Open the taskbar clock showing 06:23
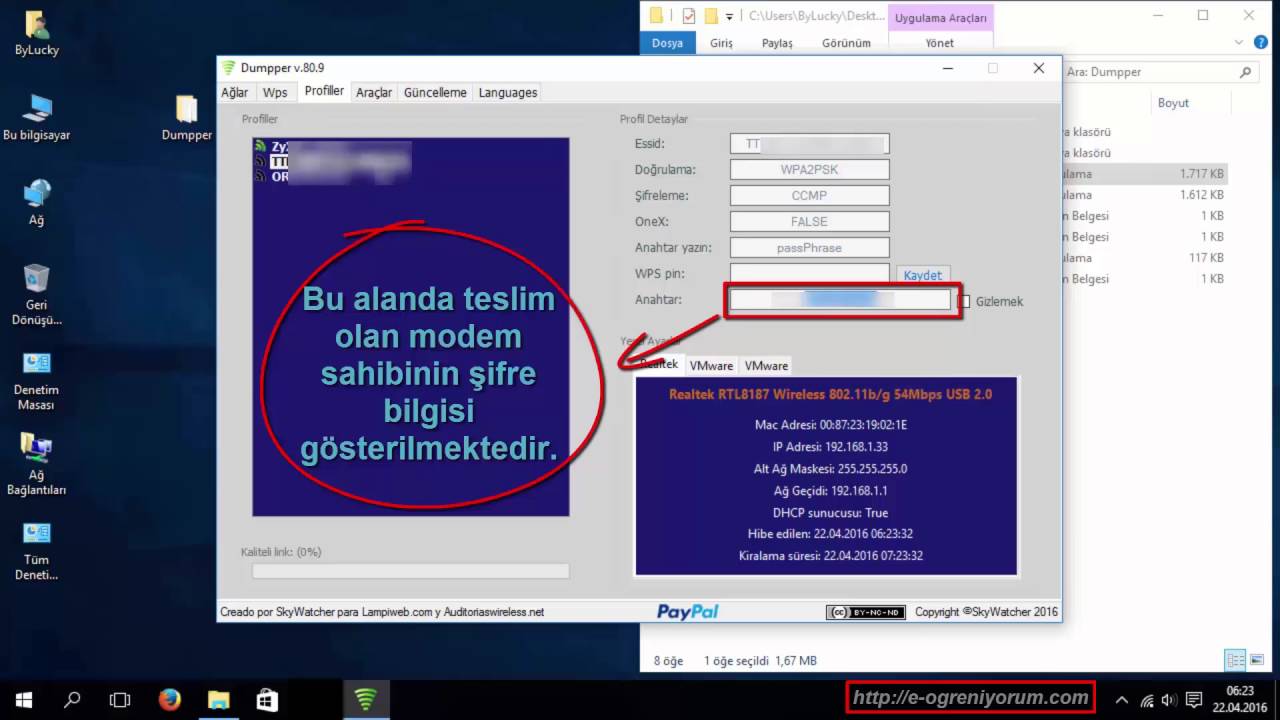This screenshot has height=720, width=1280. point(1240,699)
